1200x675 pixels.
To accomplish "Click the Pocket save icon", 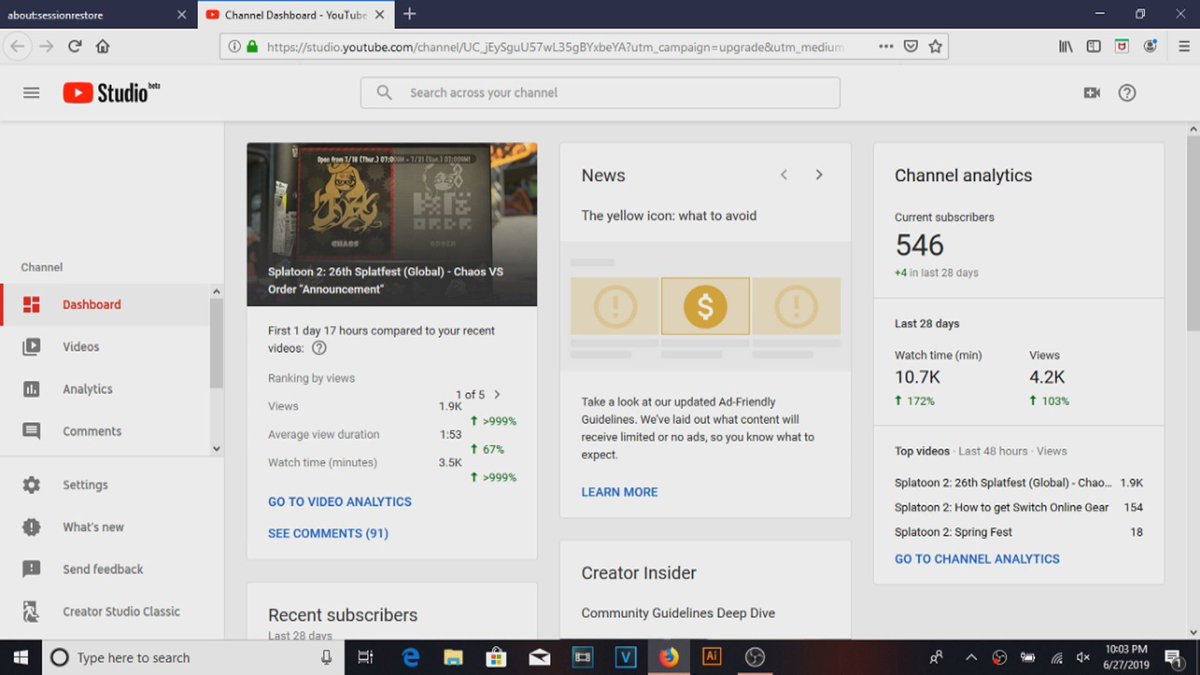I will (x=911, y=46).
